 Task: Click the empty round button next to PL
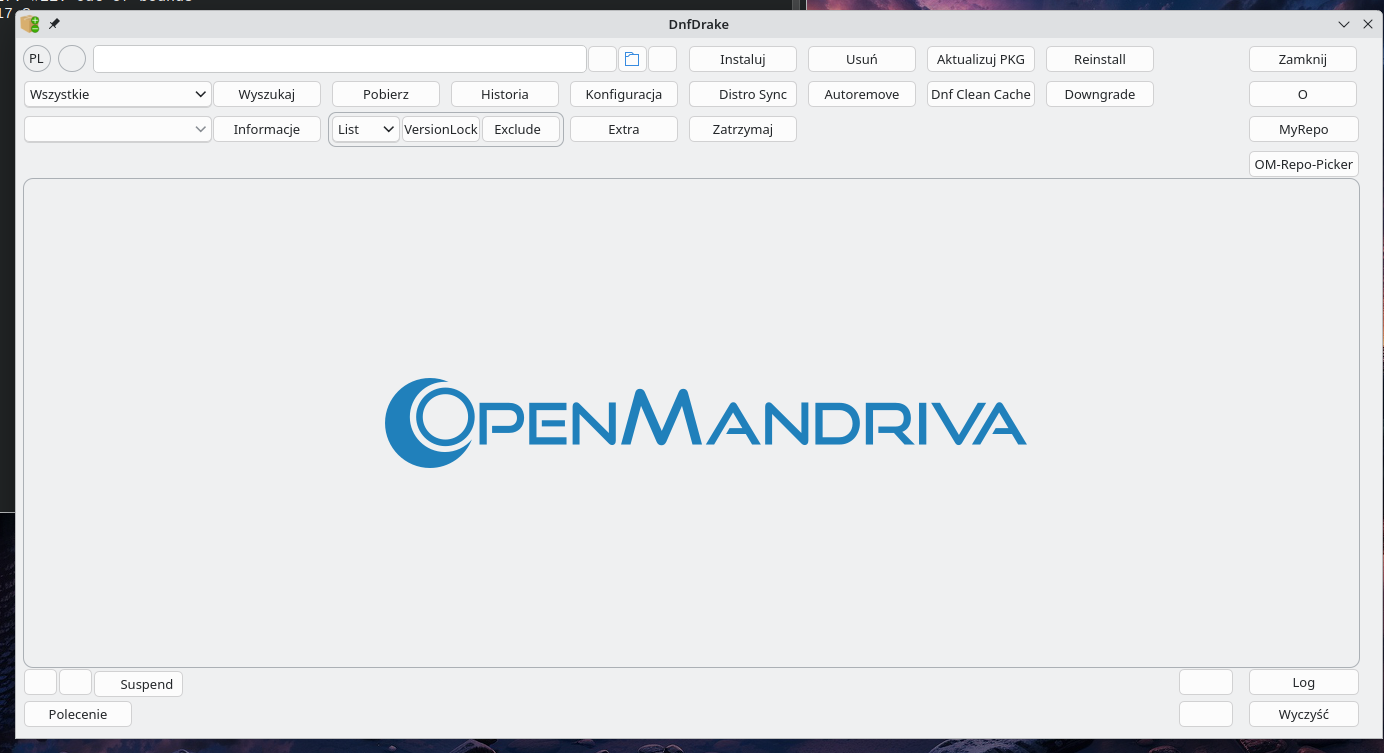tap(72, 59)
